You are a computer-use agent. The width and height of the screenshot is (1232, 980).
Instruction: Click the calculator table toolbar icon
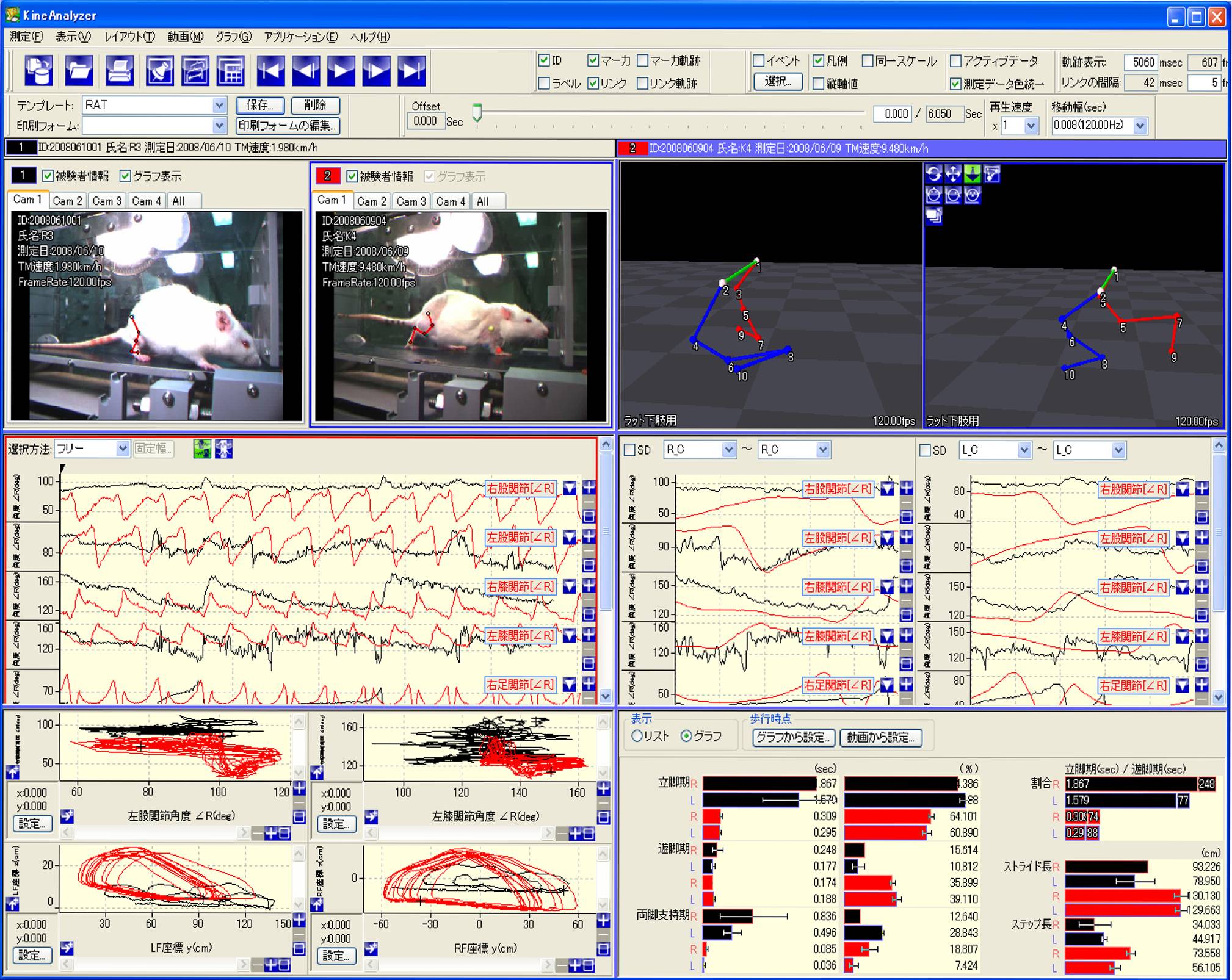[230, 70]
